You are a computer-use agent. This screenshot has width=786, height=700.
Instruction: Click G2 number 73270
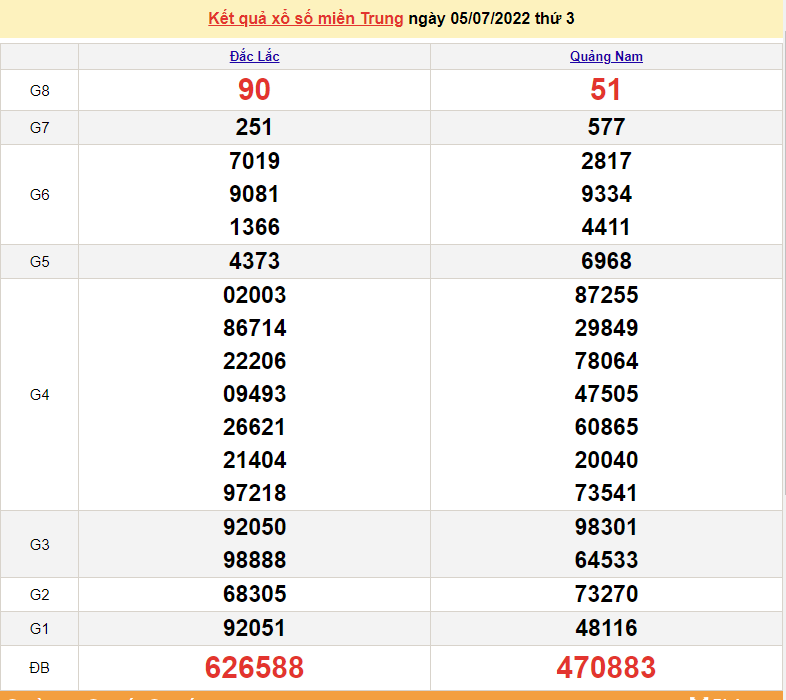606,594
